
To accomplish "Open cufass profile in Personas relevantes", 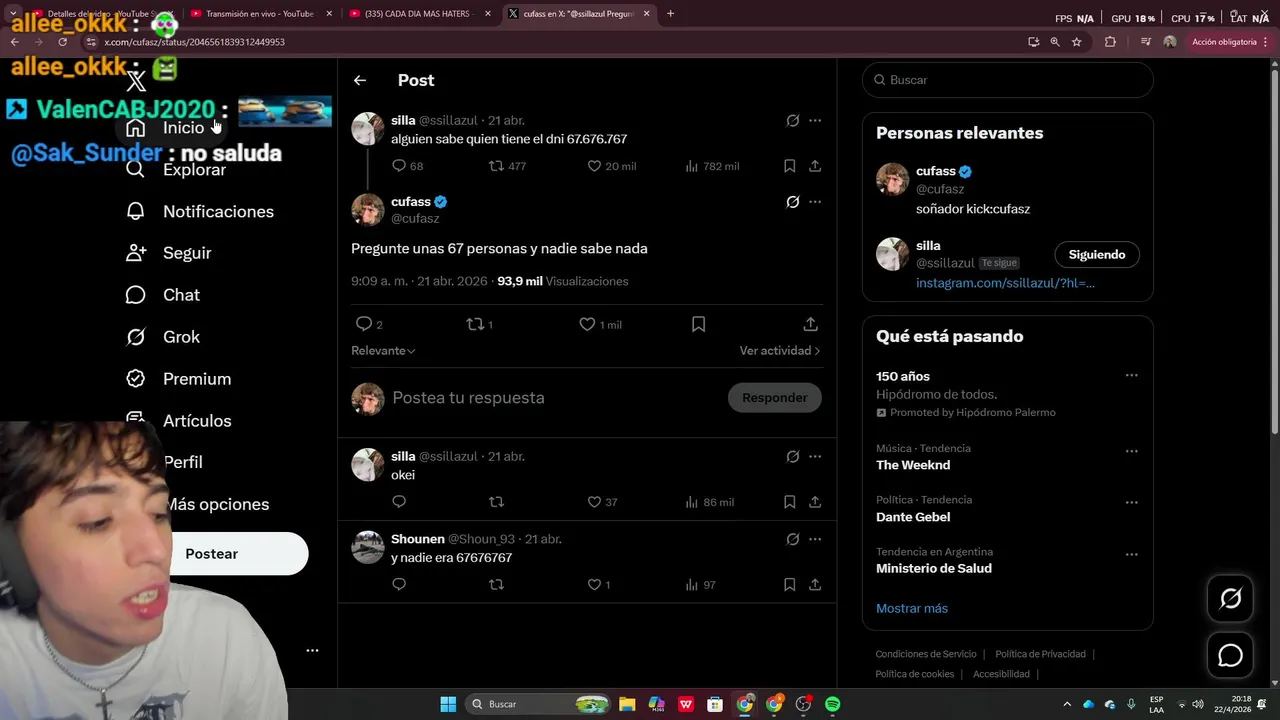I will [936, 172].
